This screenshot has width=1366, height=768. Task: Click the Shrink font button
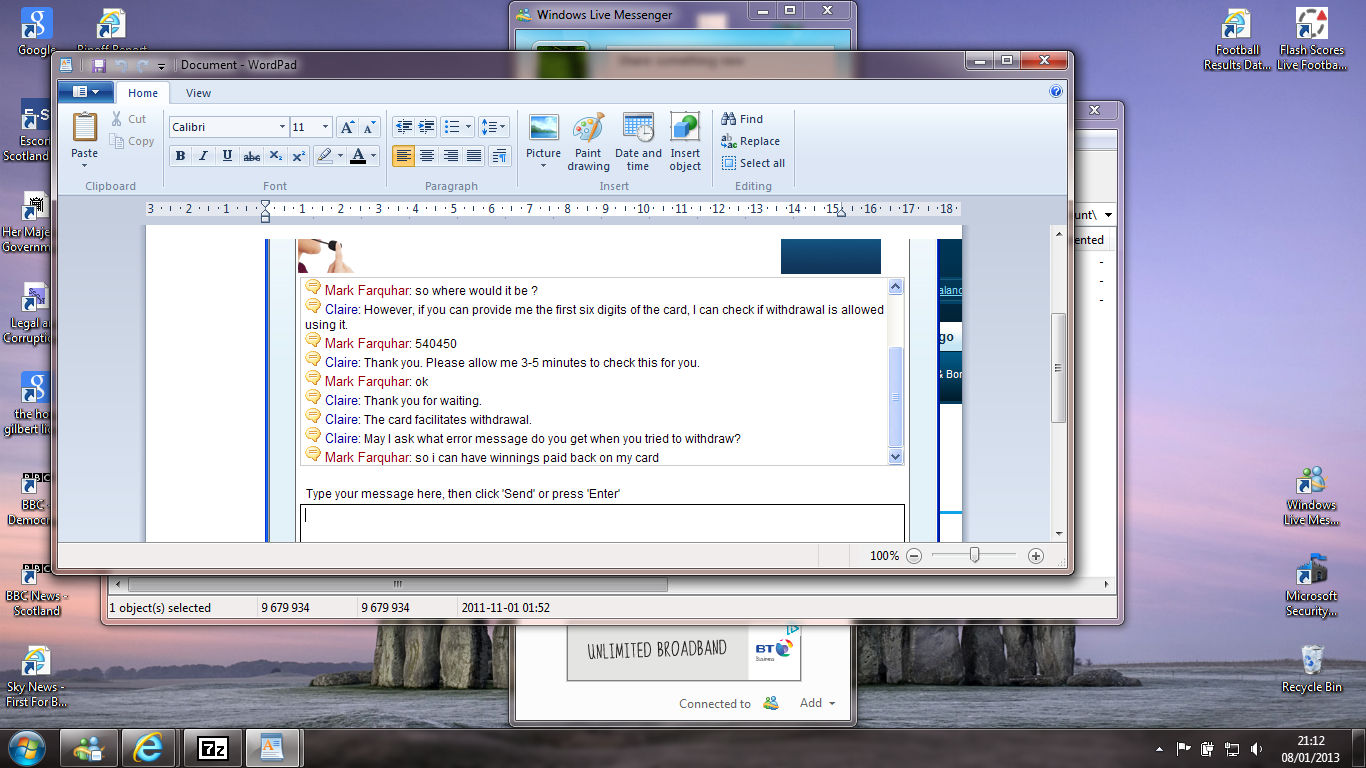[x=370, y=127]
